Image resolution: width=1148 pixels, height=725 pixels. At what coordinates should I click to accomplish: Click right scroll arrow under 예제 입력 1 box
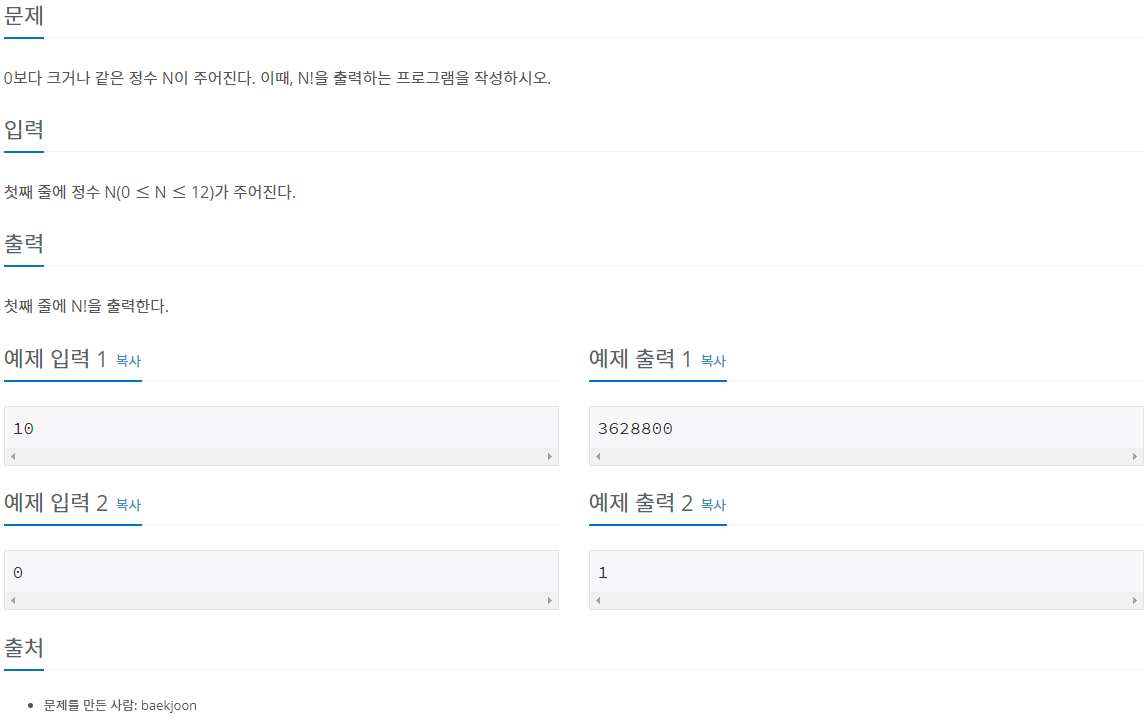[550, 457]
